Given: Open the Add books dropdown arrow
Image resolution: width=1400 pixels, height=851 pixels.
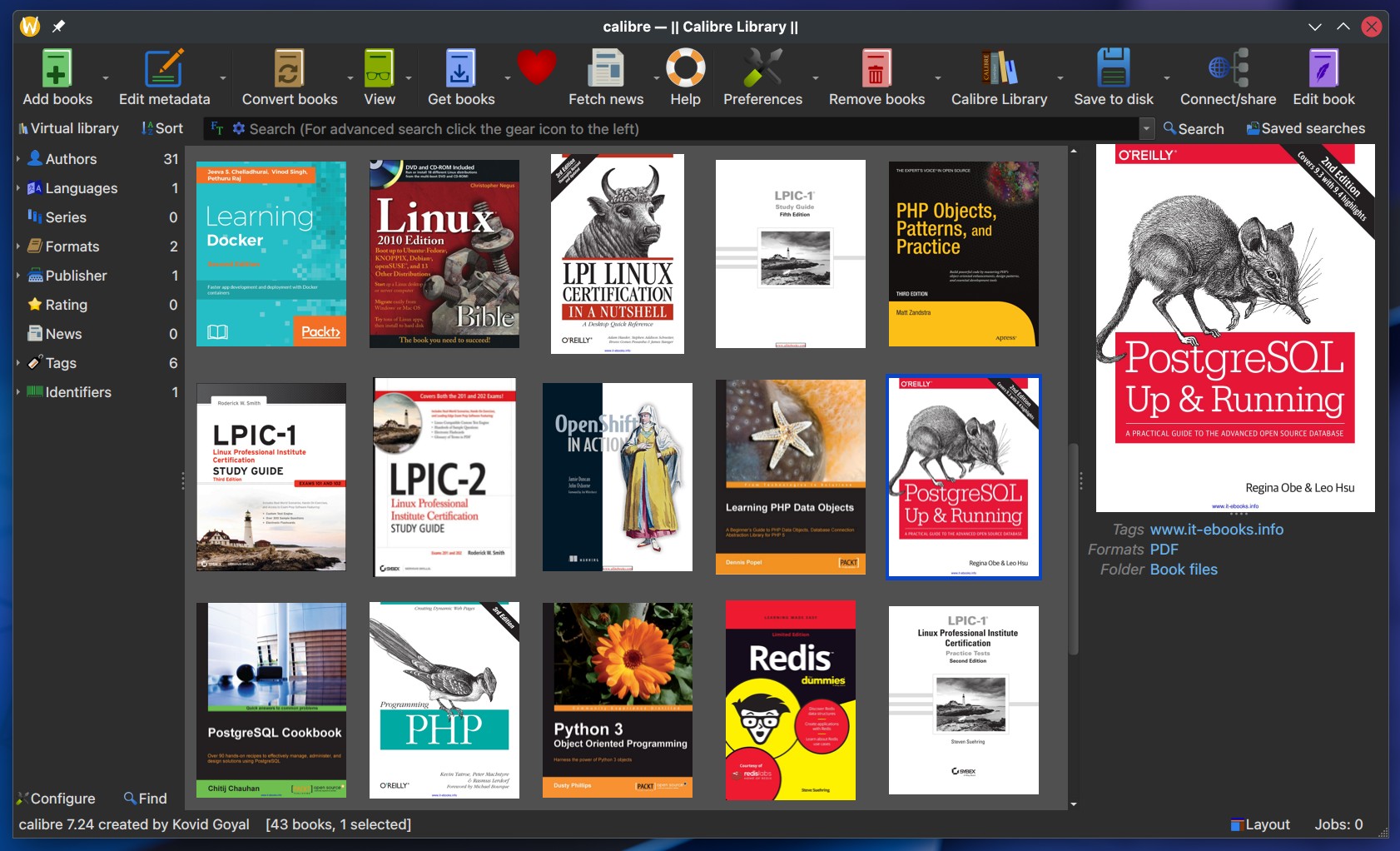Looking at the screenshot, I should click(106, 78).
